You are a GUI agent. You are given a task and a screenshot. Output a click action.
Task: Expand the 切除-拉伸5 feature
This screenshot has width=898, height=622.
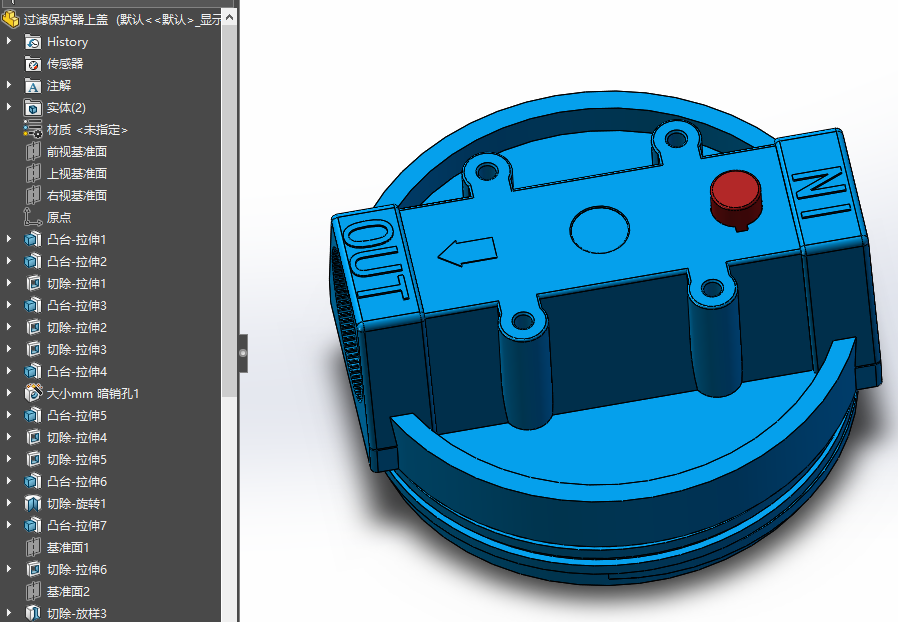pyautogui.click(x=9, y=459)
